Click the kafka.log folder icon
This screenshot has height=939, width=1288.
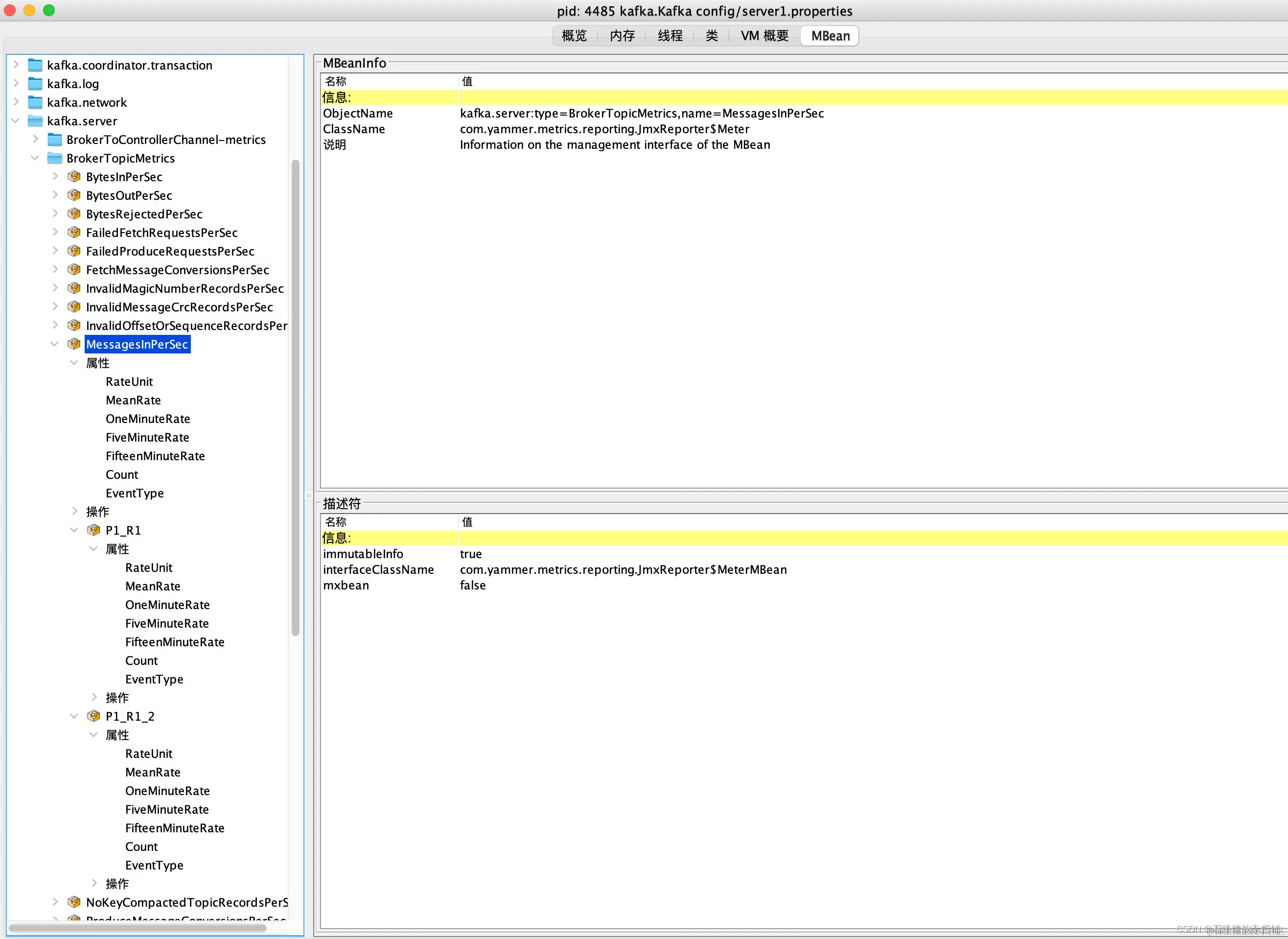click(x=35, y=84)
